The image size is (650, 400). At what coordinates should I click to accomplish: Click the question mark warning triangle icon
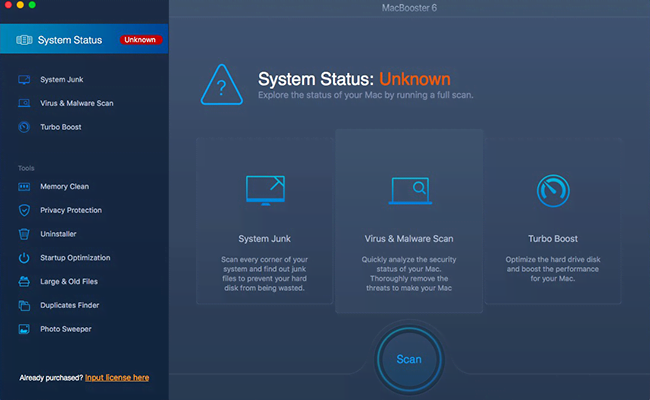click(x=222, y=85)
